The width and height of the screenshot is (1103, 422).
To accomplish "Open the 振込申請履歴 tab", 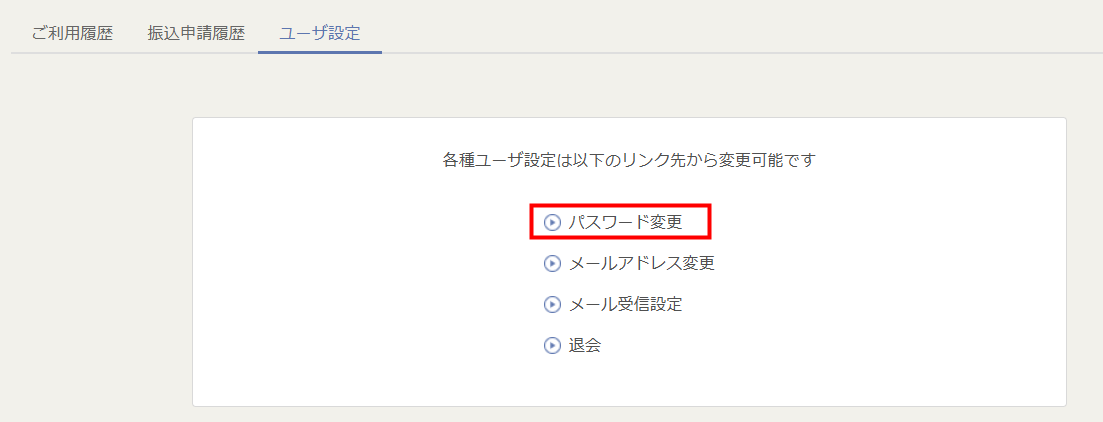I will [196, 33].
